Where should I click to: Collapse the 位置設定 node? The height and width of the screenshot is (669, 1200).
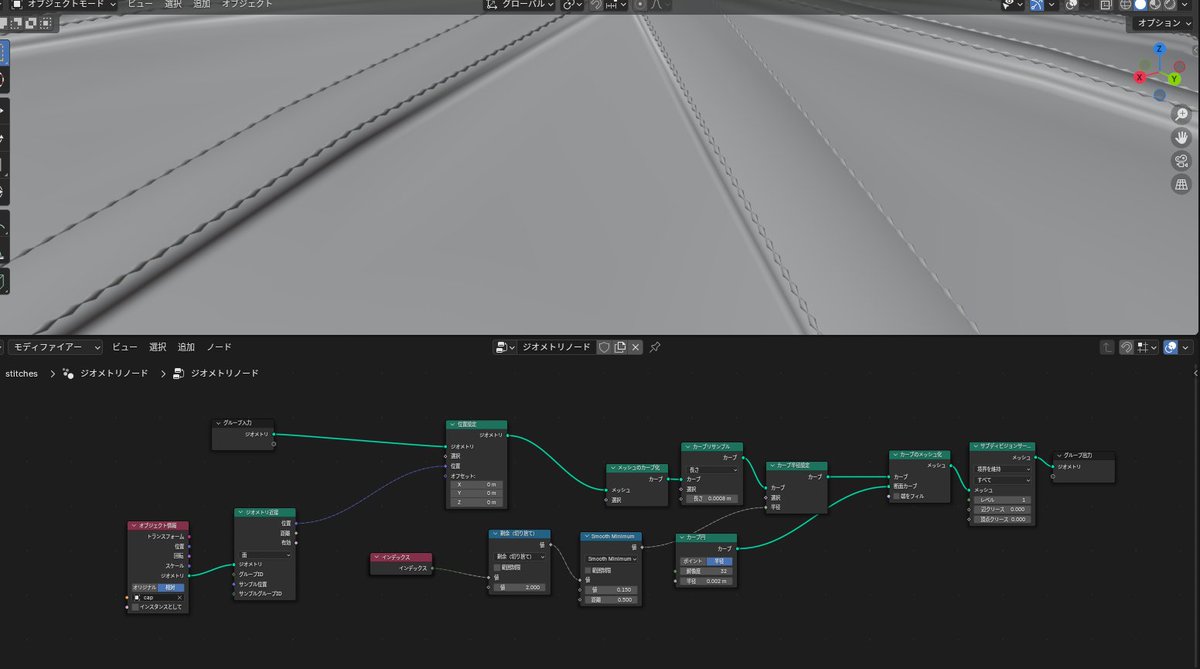(451, 425)
